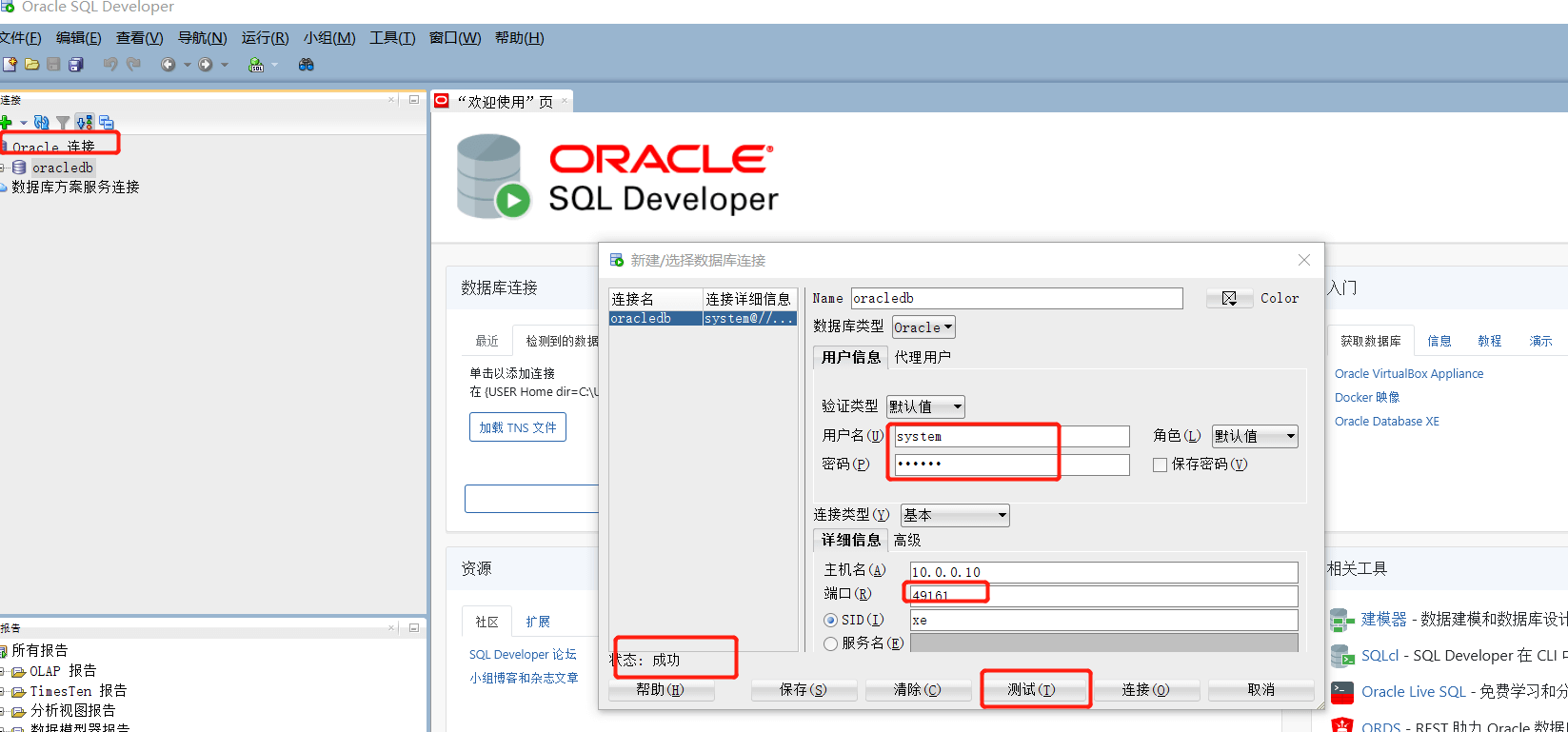Open the SQL Worksheet icon

click(256, 65)
